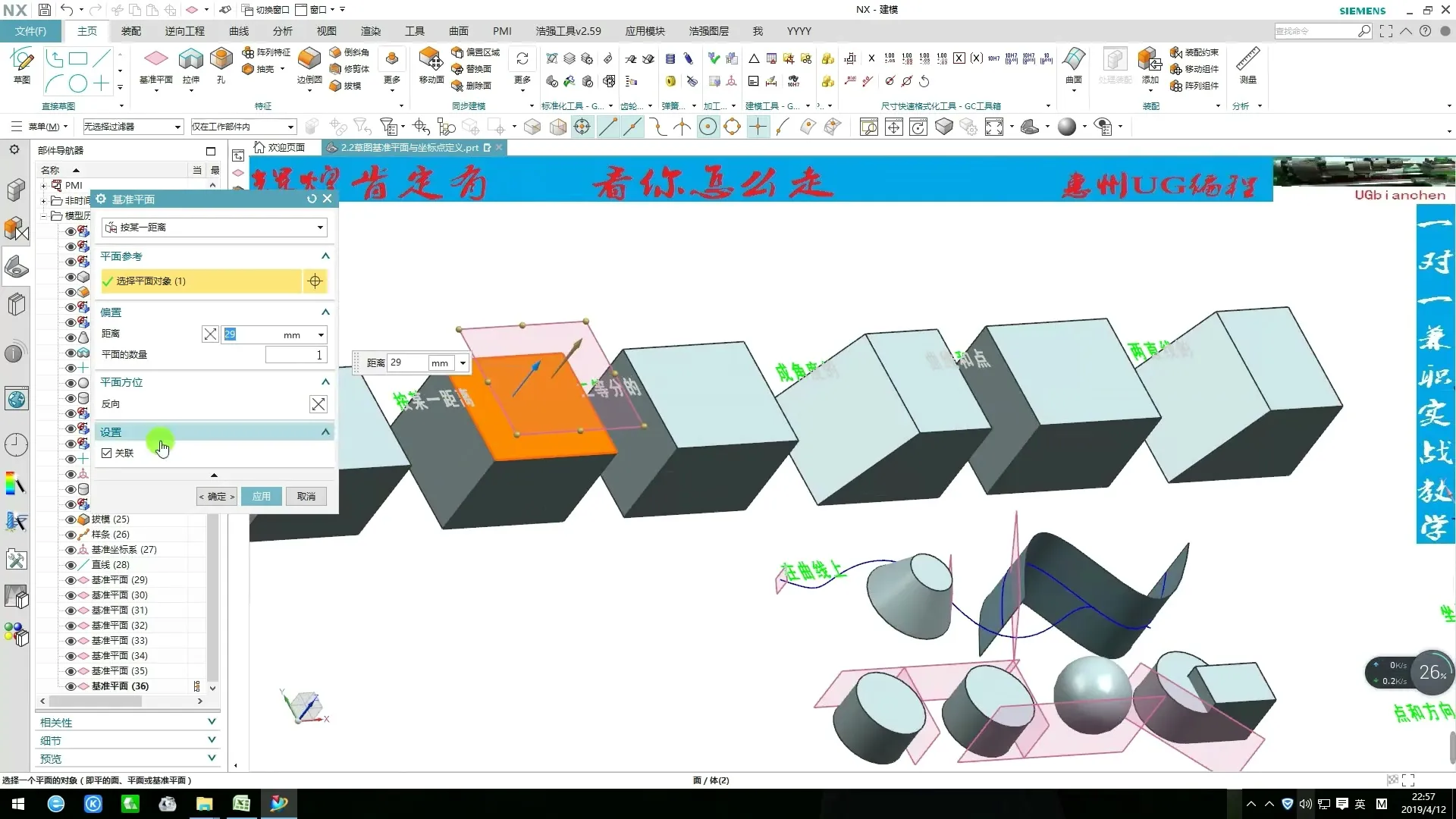
Task: Switch to the 曲线 ribbon tab
Action: click(x=239, y=31)
